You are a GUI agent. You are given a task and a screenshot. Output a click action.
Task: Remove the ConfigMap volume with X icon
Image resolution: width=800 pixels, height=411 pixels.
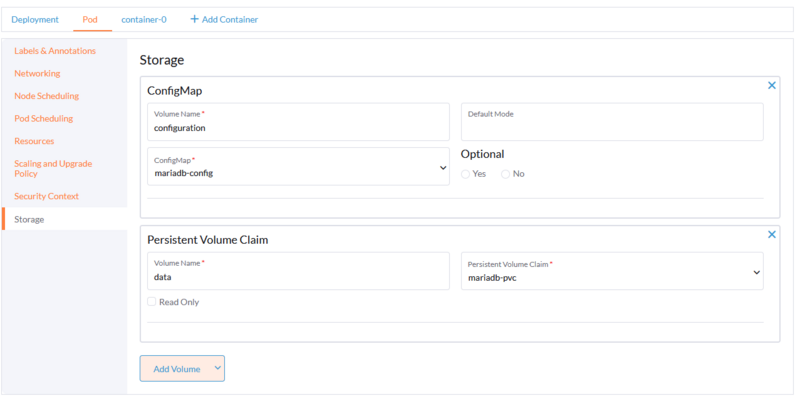(771, 86)
